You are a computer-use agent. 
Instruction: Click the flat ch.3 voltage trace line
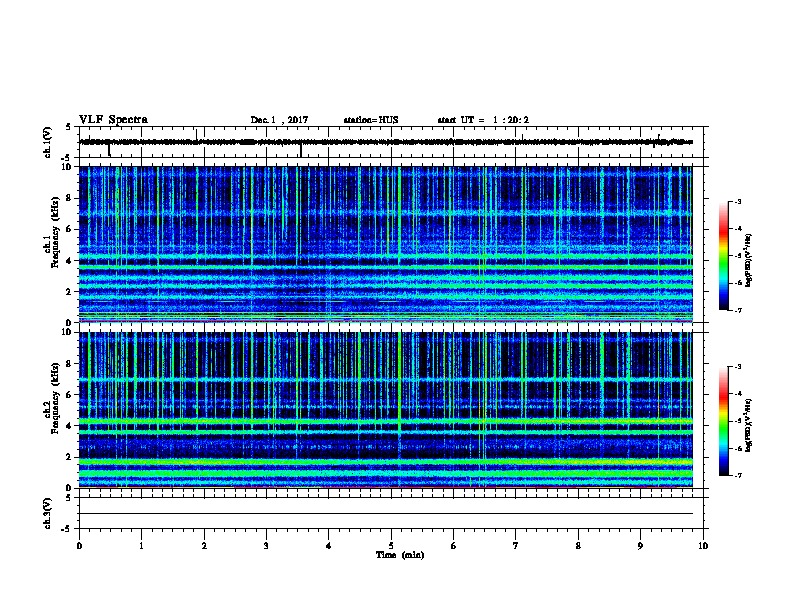tap(386, 514)
